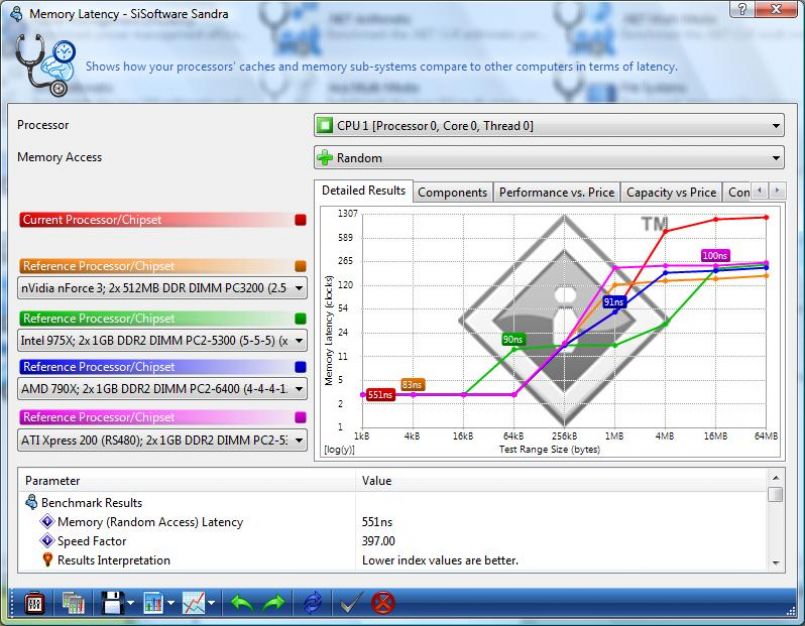Click the green reference chipset color swatch

300,319
